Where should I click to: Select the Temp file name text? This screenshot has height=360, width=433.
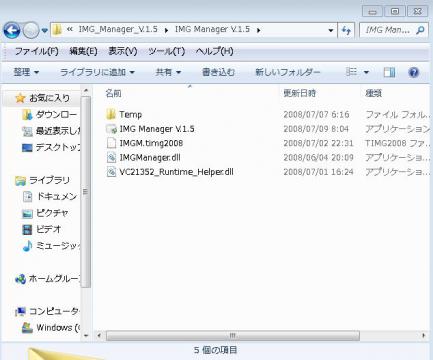click(x=130, y=114)
